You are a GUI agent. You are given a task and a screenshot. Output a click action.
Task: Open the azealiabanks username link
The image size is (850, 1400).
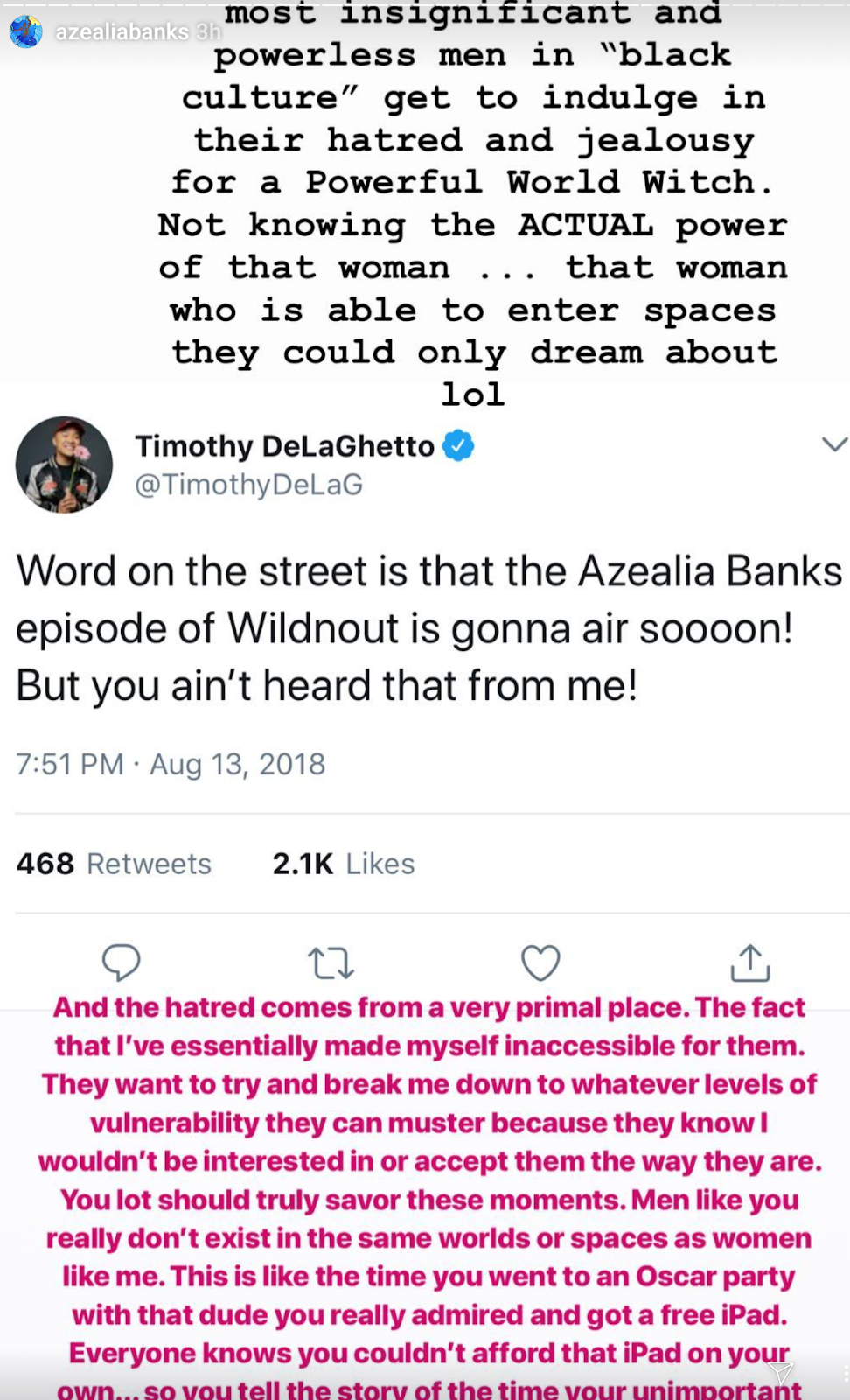pyautogui.click(x=122, y=32)
